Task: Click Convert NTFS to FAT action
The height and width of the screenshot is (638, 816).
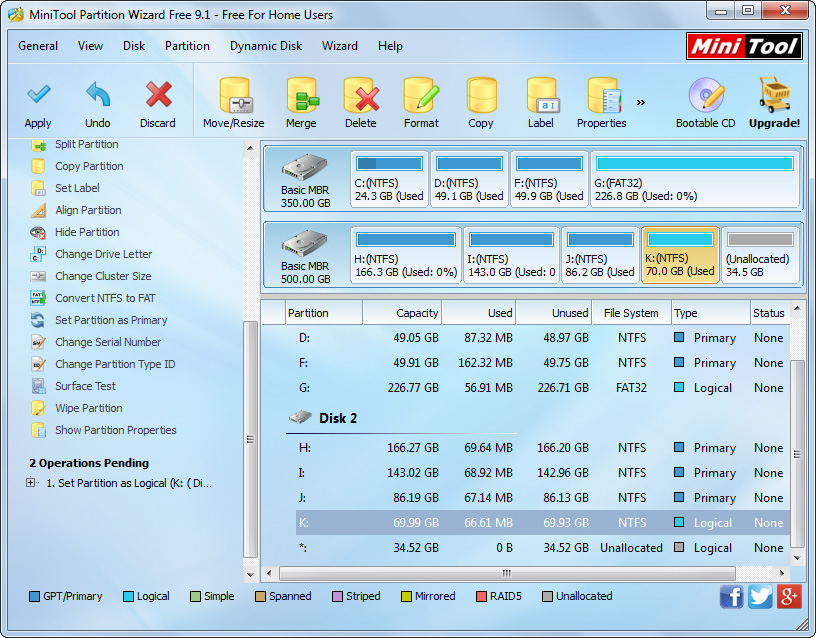Action: [105, 298]
